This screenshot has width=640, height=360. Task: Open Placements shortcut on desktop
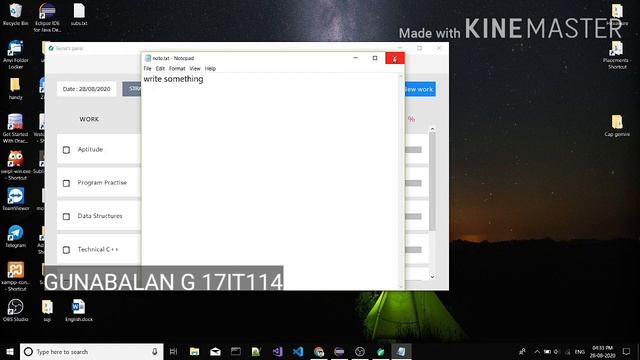point(617,54)
